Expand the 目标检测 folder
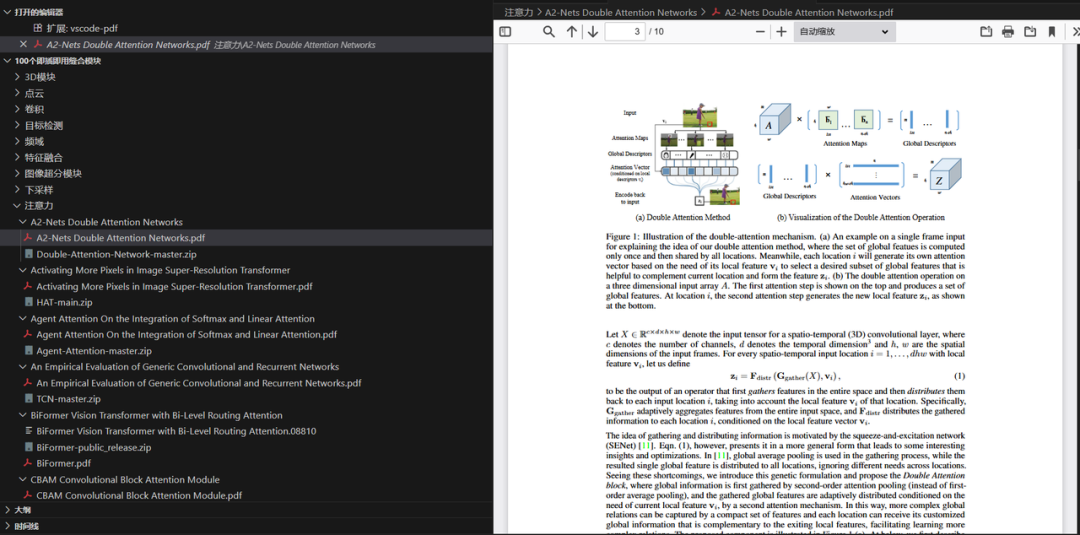 (x=43, y=125)
